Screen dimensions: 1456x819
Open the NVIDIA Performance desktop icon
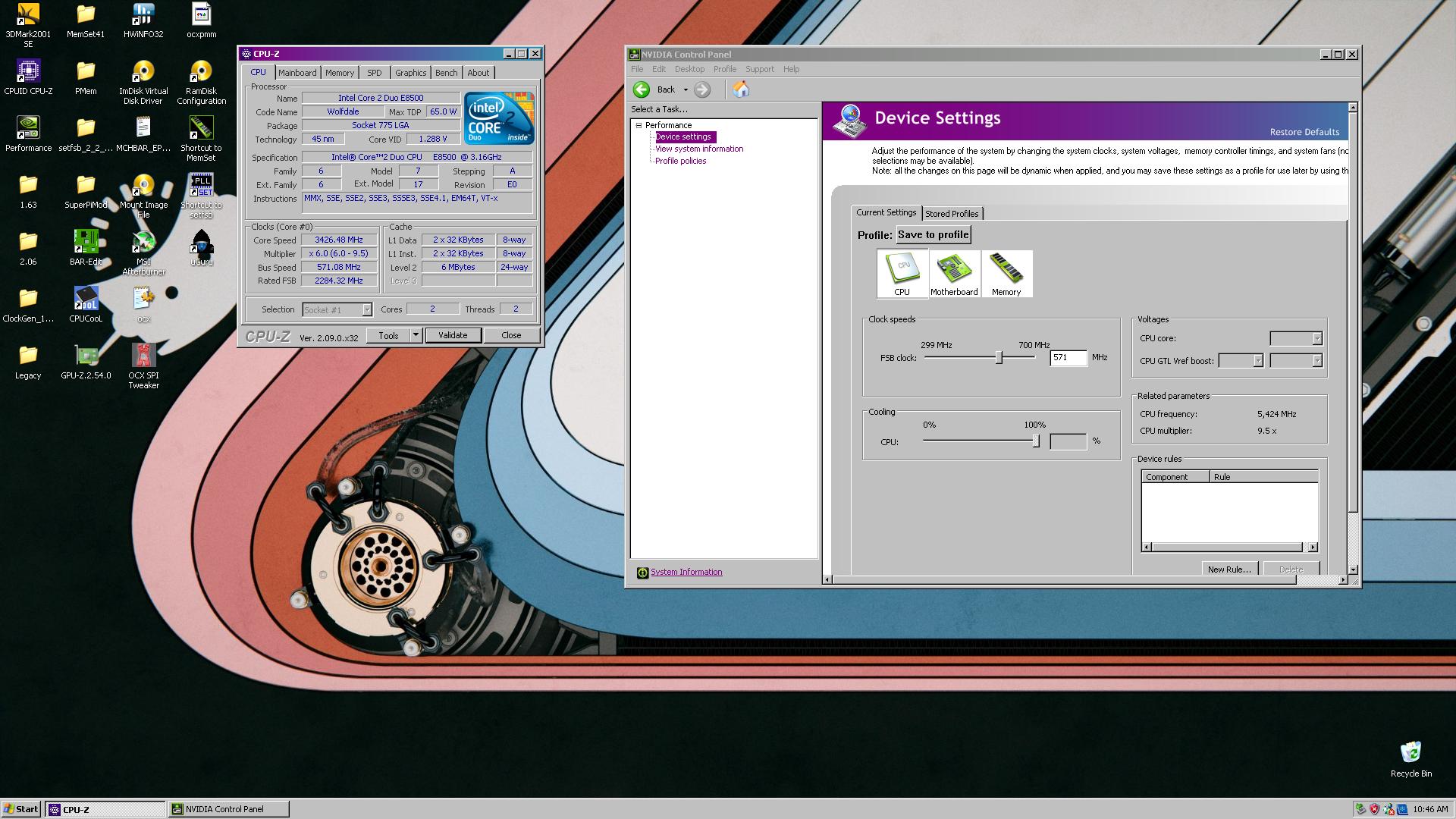pos(28,134)
